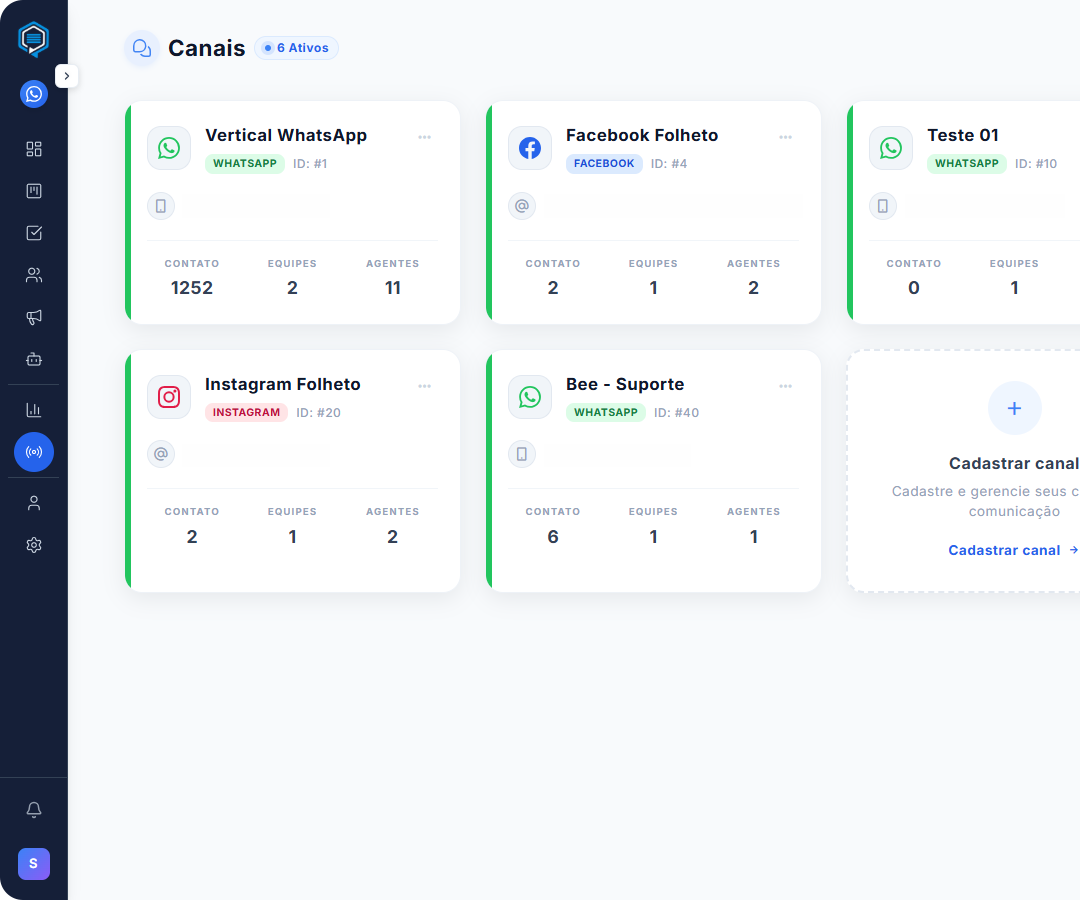Expand the sidebar with the chevron arrow
Screen dimensions: 1080x900
(67, 76)
